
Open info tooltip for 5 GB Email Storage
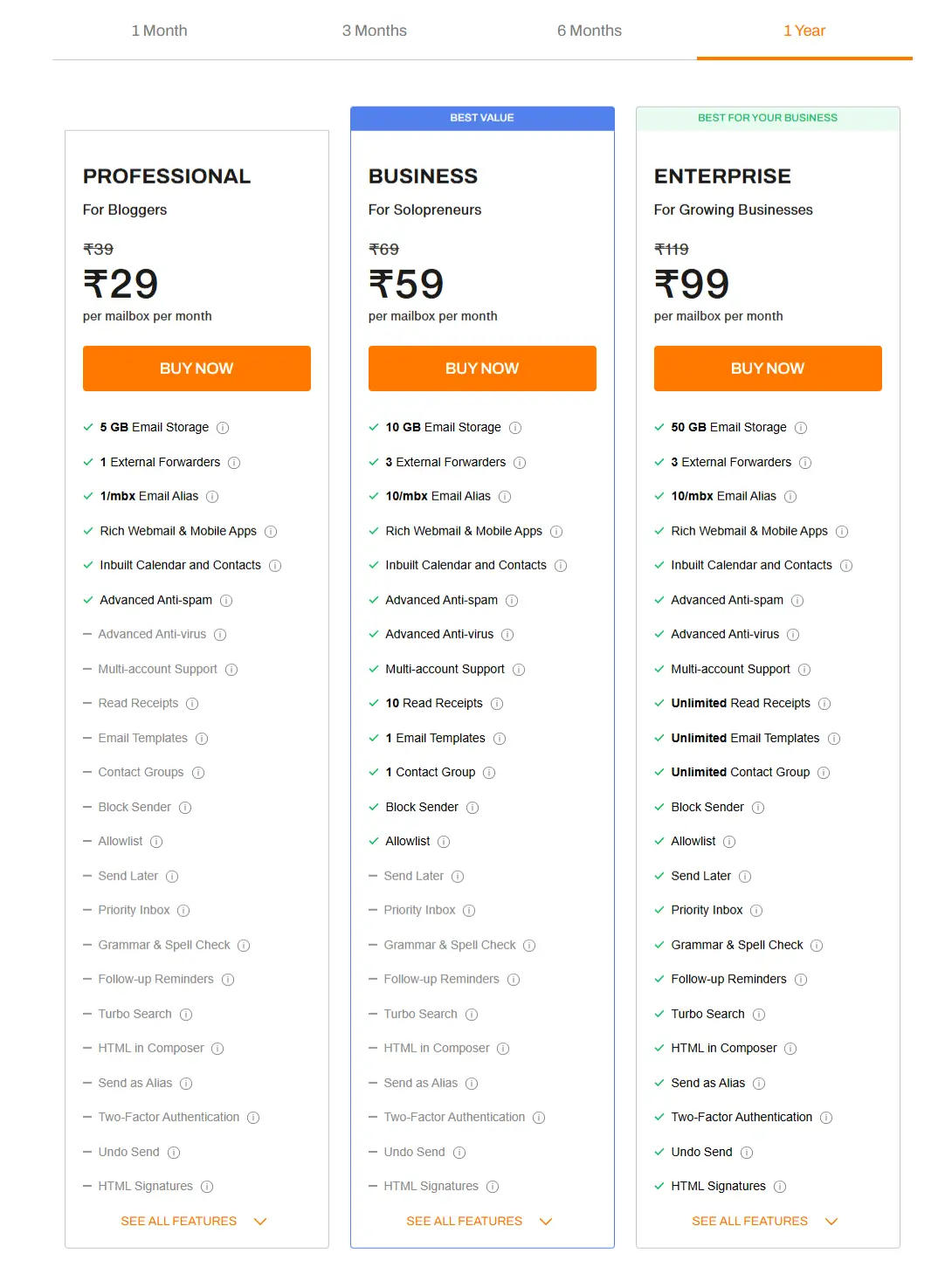click(222, 427)
